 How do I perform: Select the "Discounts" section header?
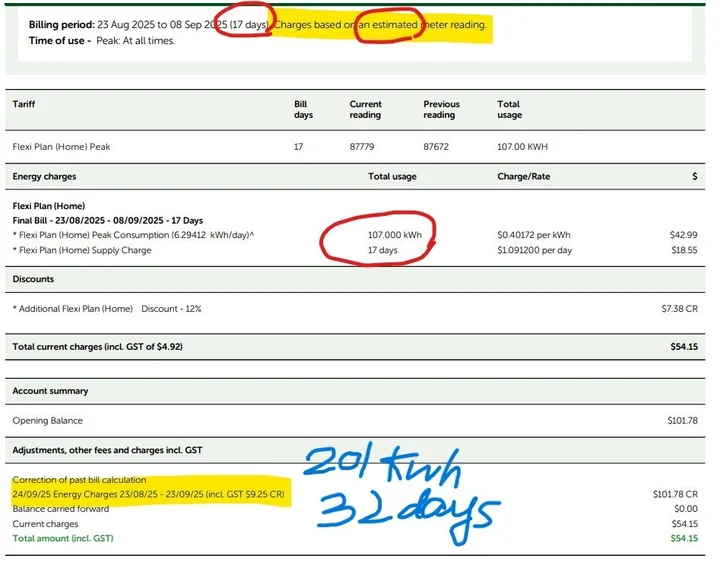pyautogui.click(x=33, y=279)
